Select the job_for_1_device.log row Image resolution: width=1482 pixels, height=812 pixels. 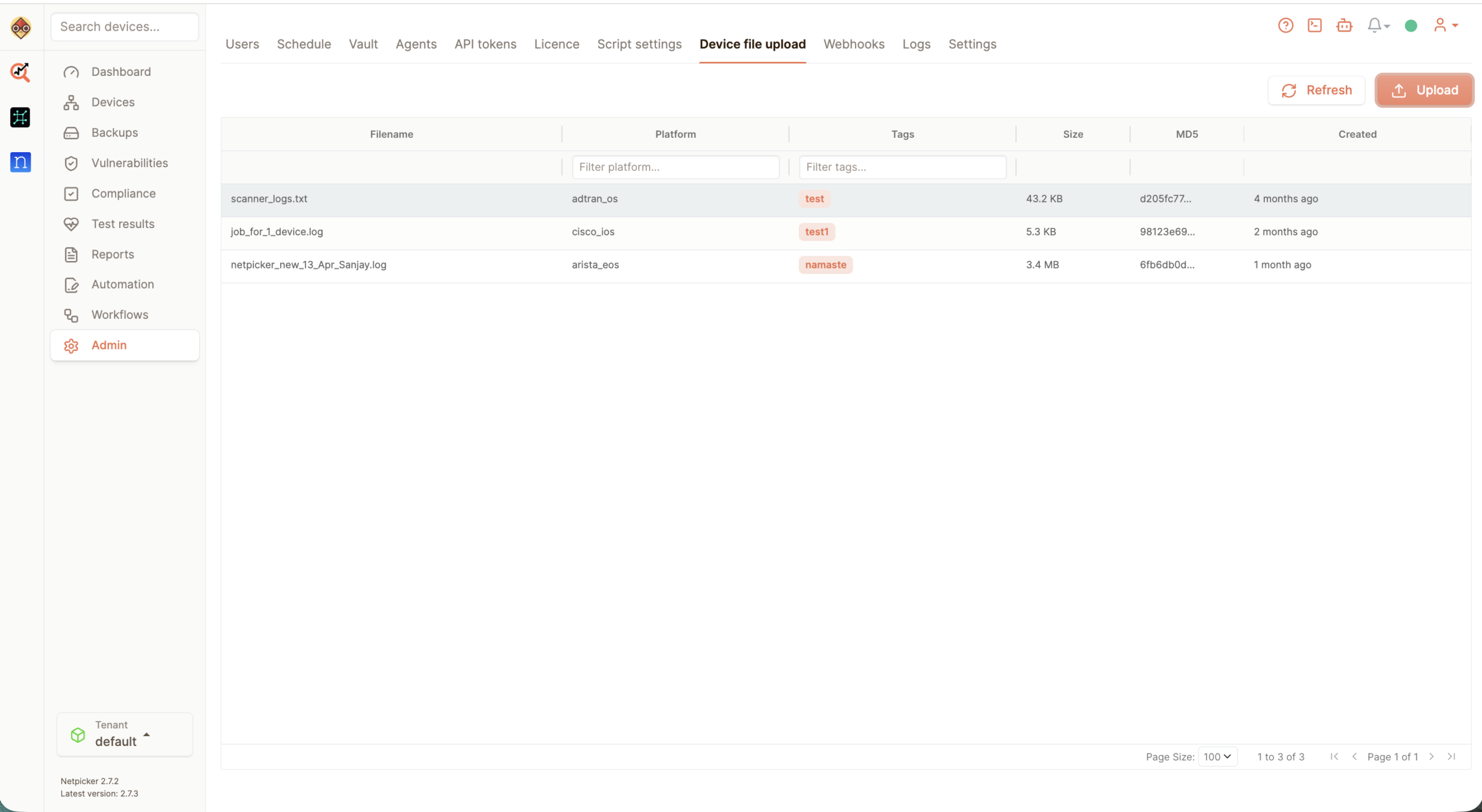846,232
